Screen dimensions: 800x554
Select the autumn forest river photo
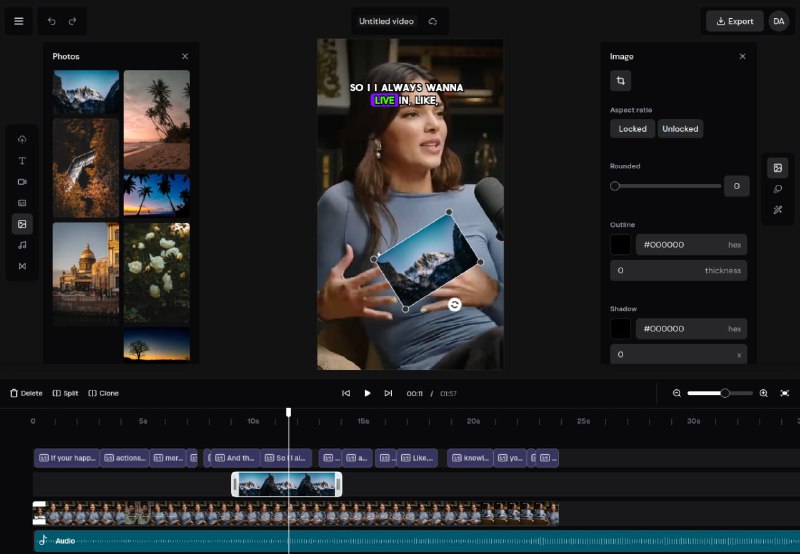86,168
